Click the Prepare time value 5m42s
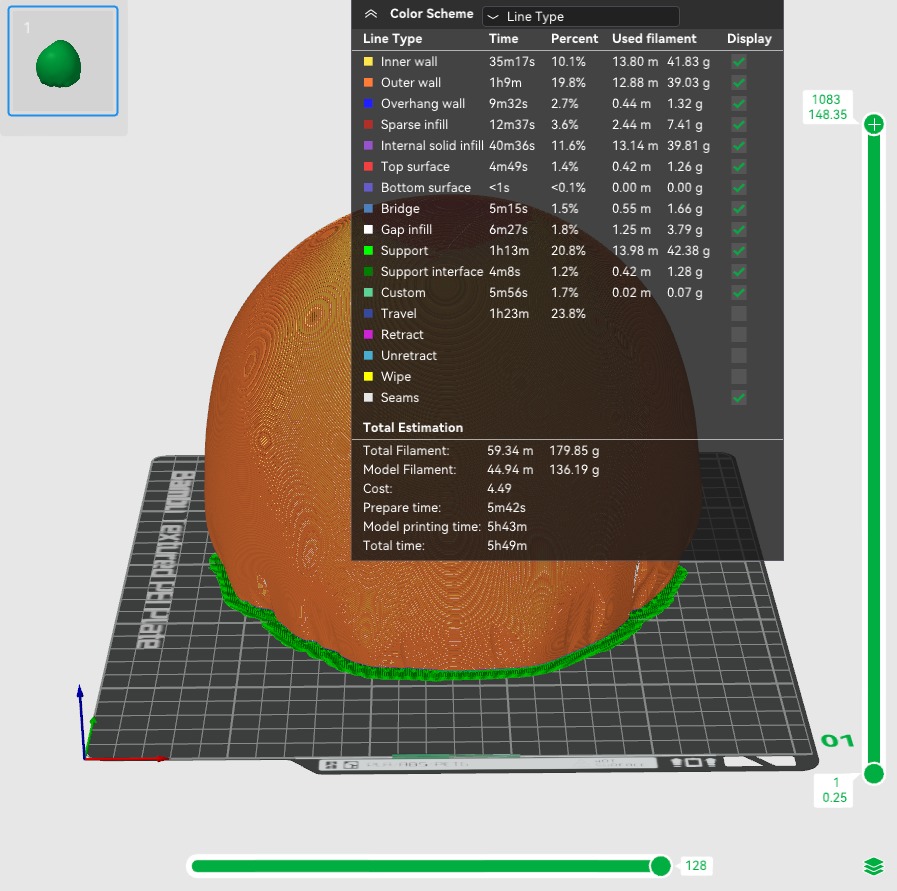 (x=506, y=508)
